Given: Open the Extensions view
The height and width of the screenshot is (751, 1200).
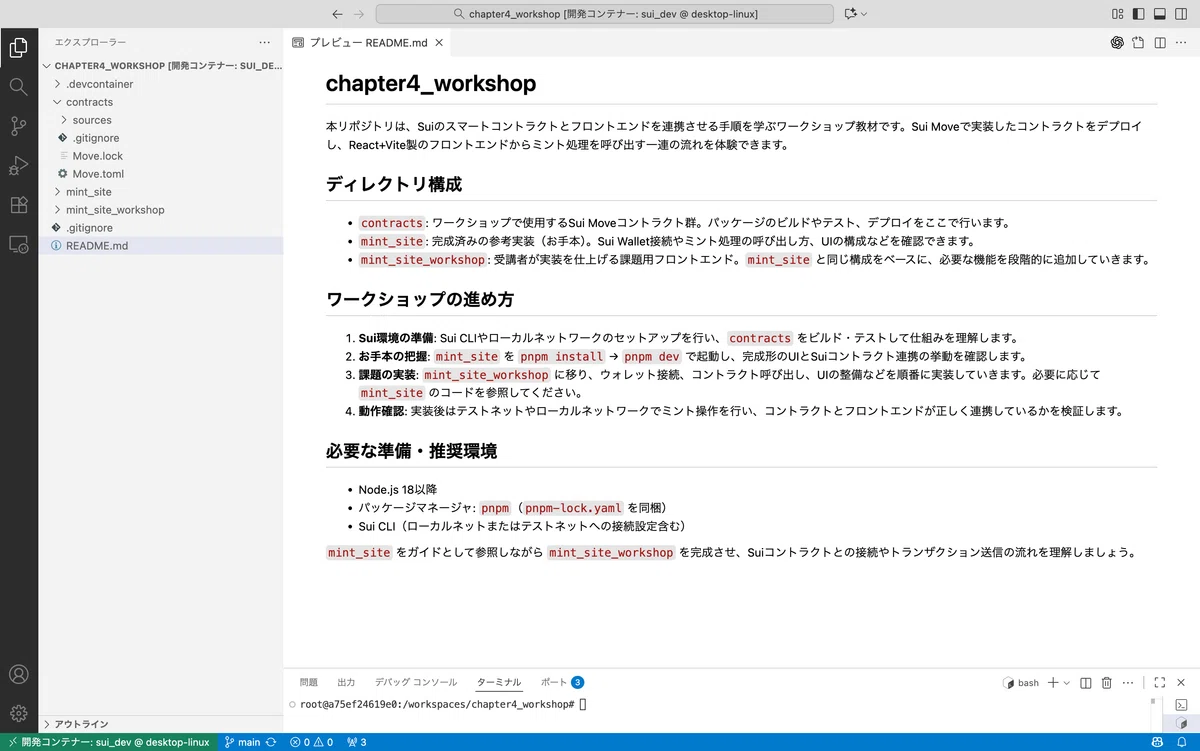Looking at the screenshot, I should pos(18,204).
